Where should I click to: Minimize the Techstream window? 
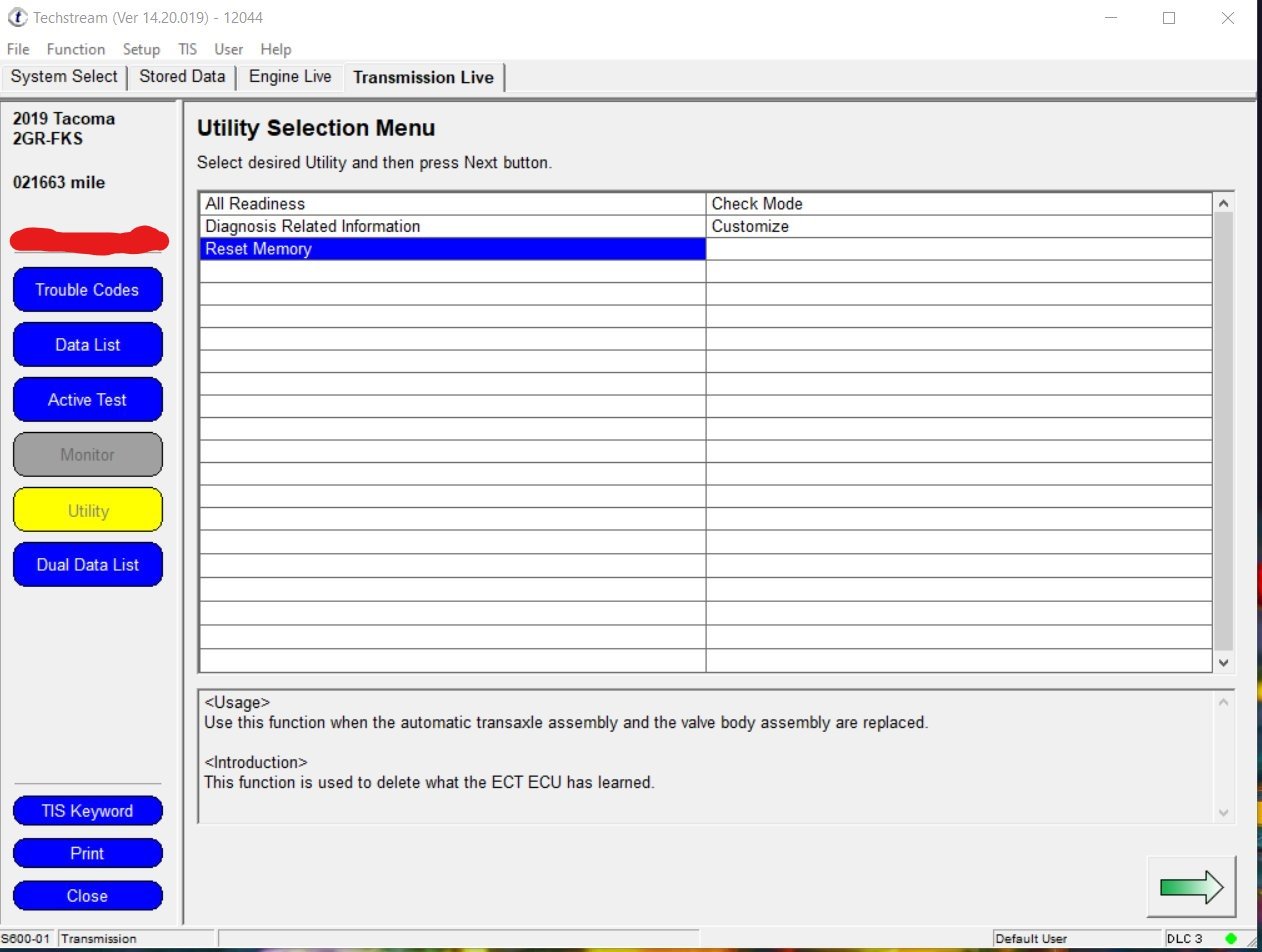coord(1111,18)
